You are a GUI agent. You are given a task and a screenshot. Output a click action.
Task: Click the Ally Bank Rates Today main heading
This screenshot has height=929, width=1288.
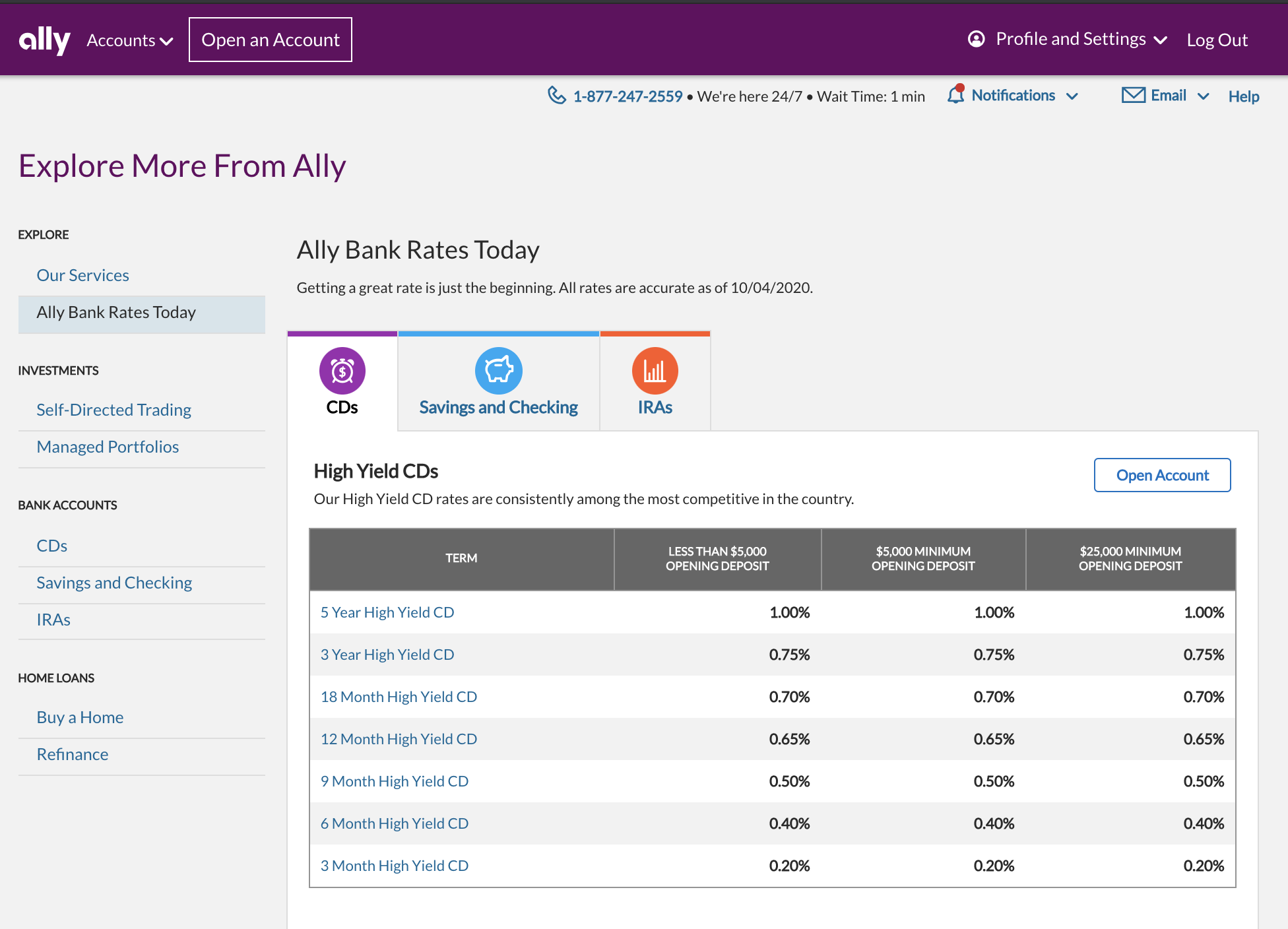point(418,250)
